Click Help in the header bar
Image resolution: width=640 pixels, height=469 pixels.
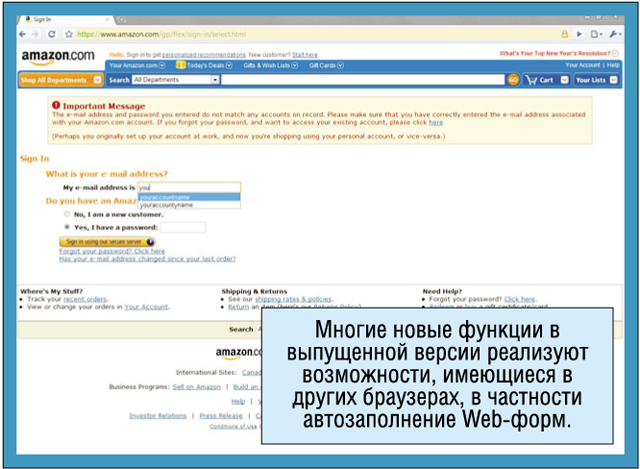tap(613, 65)
